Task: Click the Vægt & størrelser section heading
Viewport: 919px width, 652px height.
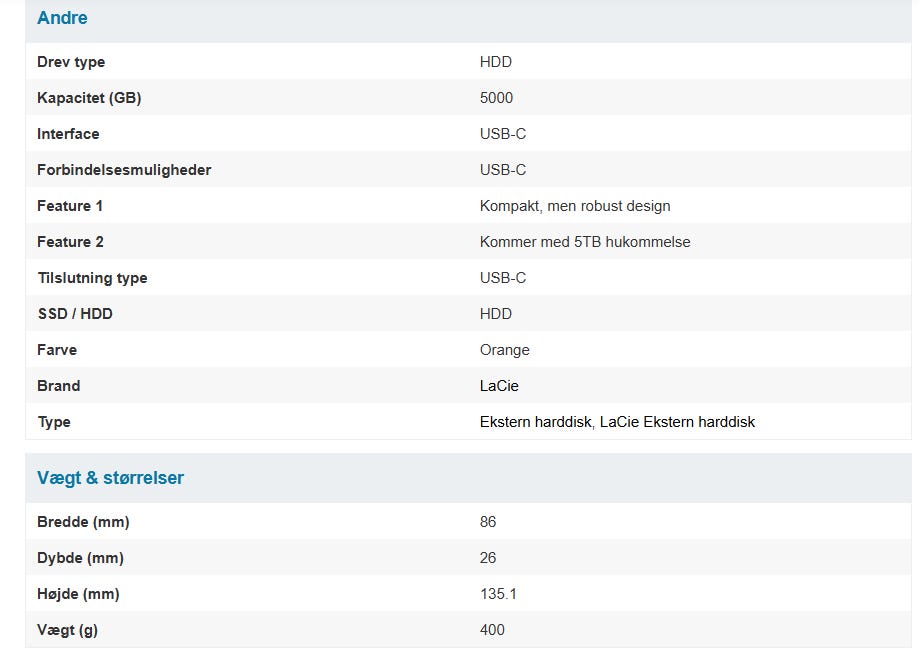Action: tap(110, 478)
